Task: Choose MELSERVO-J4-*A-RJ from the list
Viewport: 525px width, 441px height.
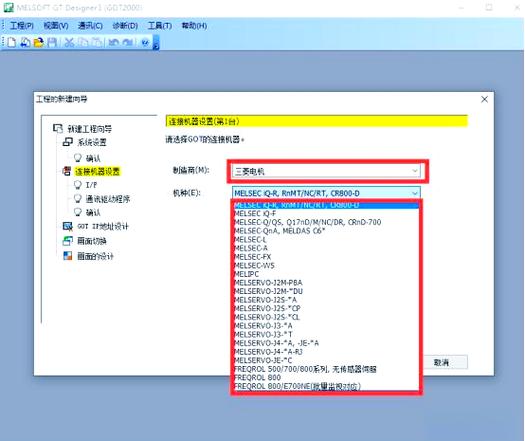Action: pyautogui.click(x=326, y=352)
